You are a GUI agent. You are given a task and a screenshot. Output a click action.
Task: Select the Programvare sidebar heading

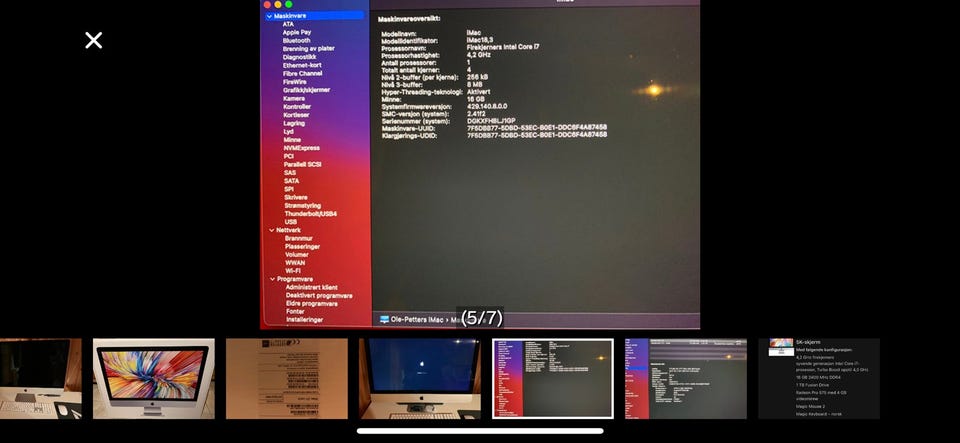click(x=294, y=279)
